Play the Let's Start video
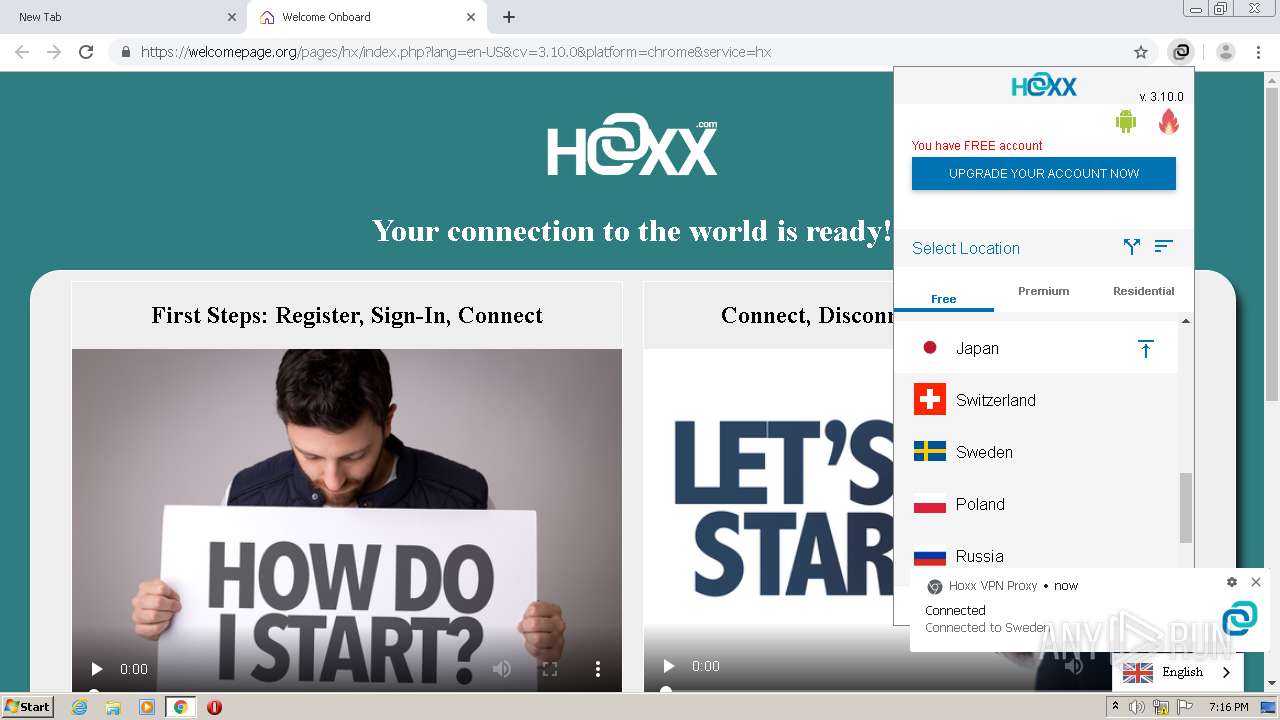The width and height of the screenshot is (1280, 720). pyautogui.click(x=669, y=666)
